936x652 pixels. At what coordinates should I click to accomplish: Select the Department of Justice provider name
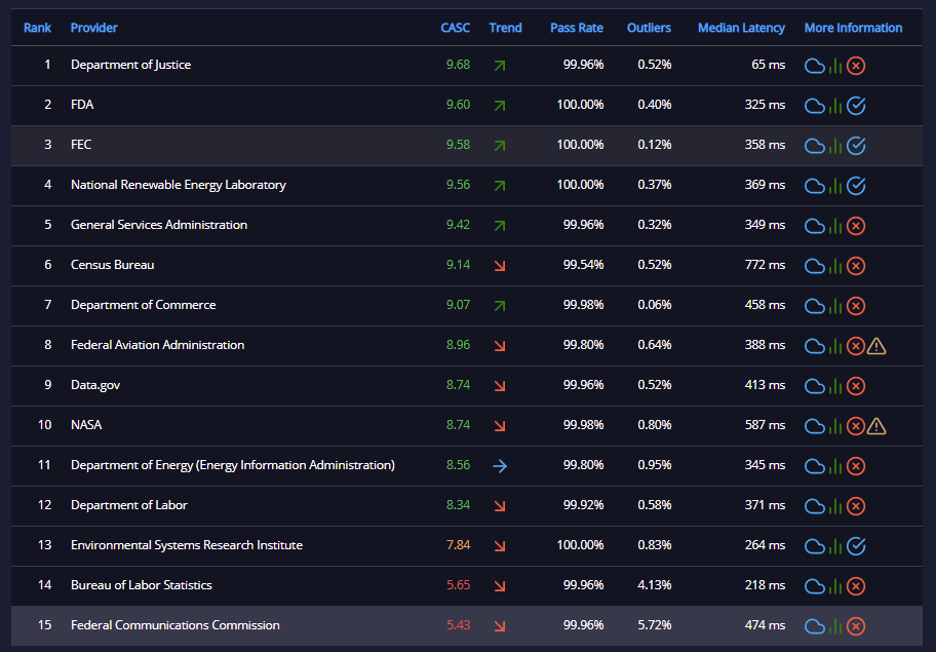tap(131, 64)
